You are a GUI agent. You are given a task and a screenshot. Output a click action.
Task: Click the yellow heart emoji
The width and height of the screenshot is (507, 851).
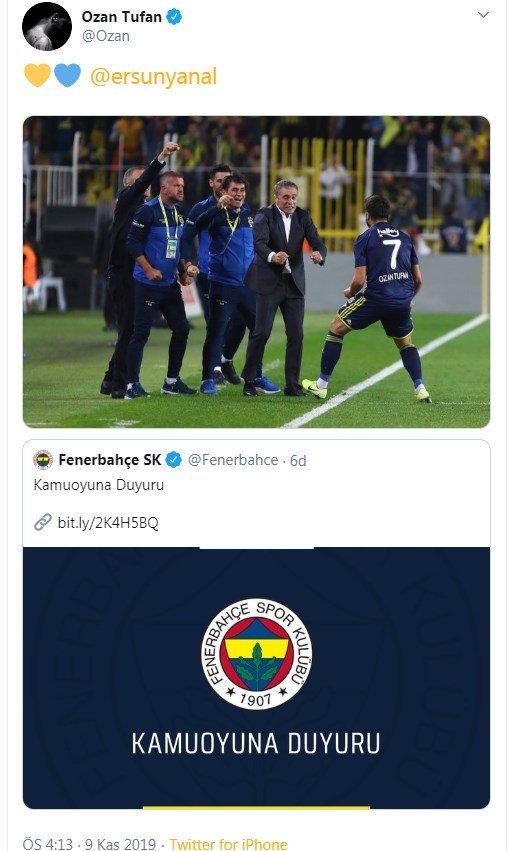(37, 75)
